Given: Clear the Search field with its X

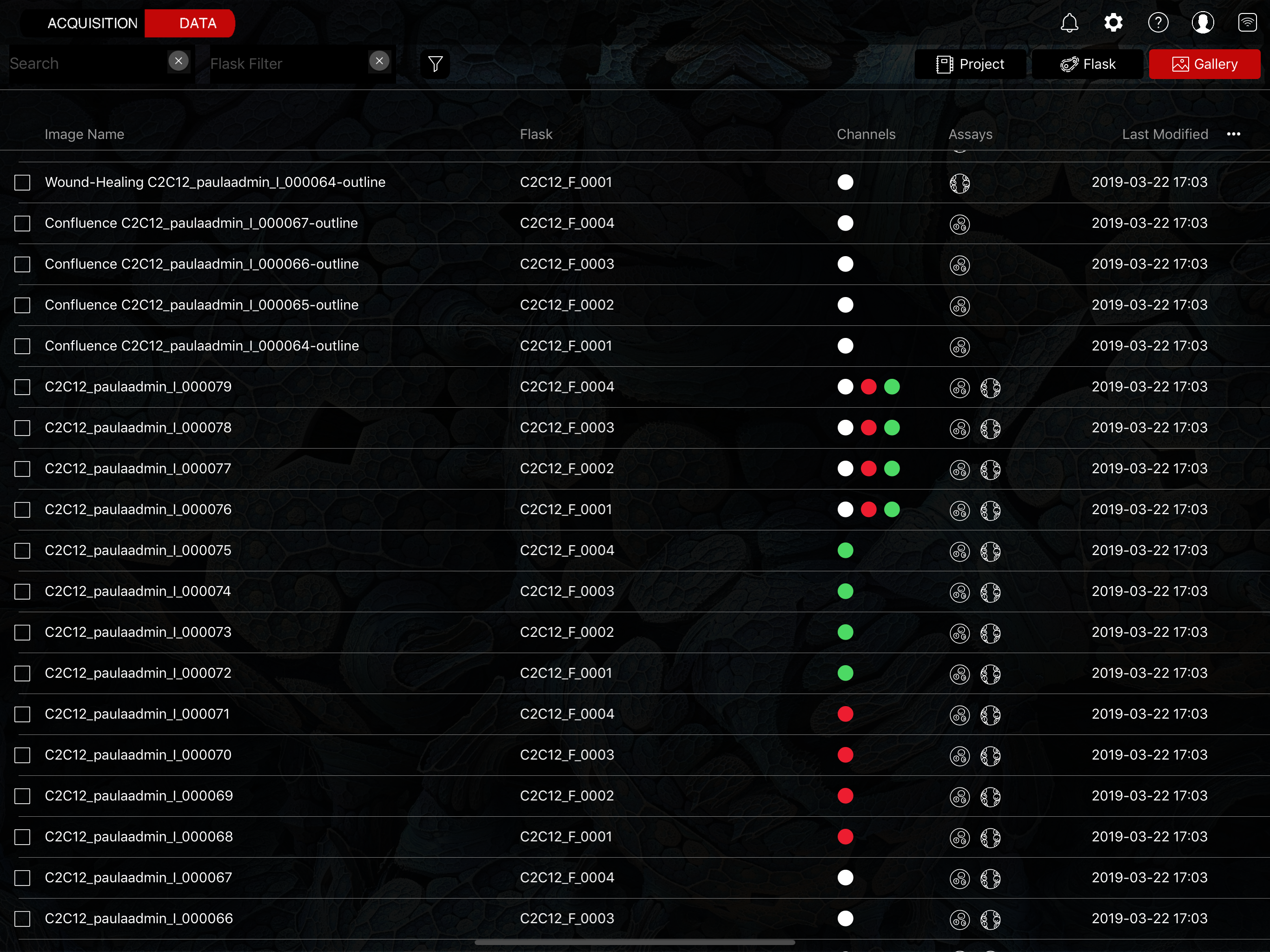Looking at the screenshot, I should click(x=179, y=61).
